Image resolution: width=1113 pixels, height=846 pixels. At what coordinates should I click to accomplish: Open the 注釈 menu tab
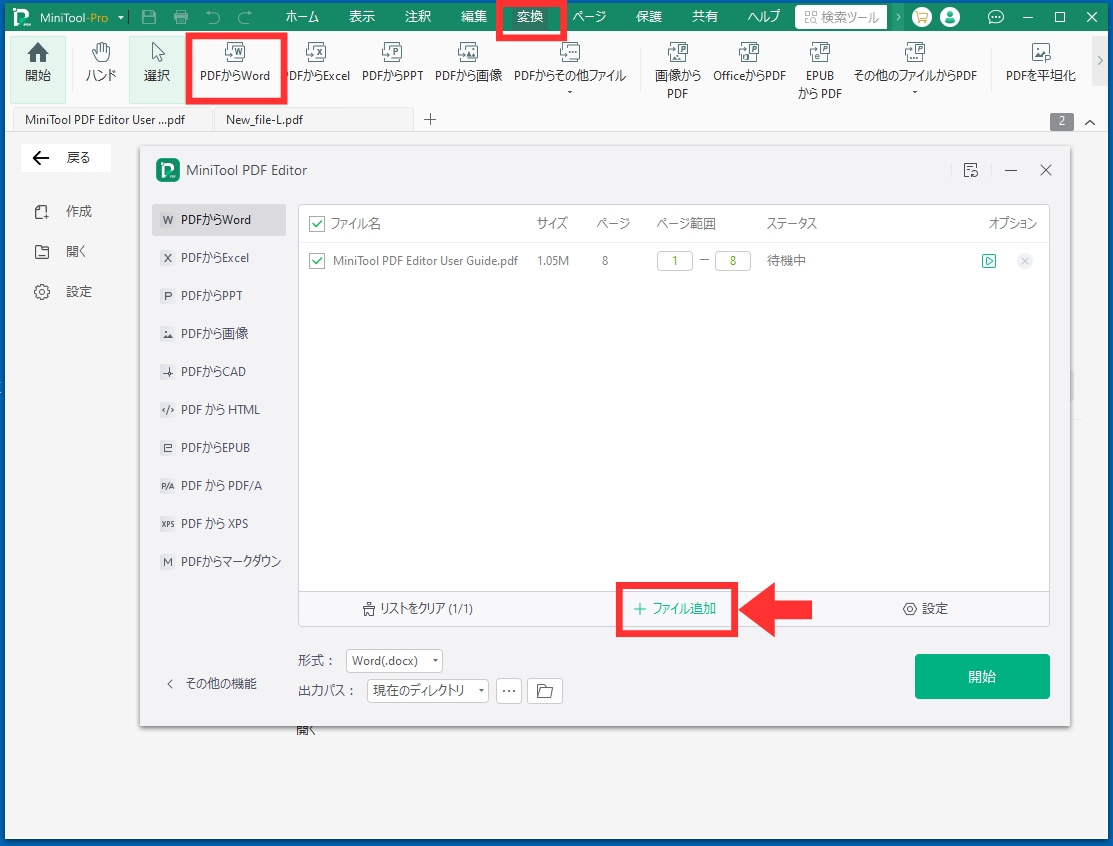(x=417, y=17)
